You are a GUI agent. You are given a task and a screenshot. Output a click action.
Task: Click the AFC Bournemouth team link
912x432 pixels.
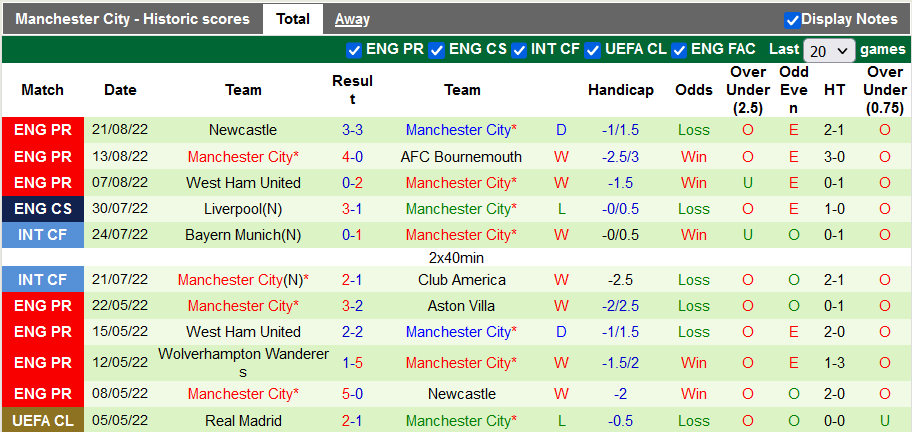[x=461, y=157]
